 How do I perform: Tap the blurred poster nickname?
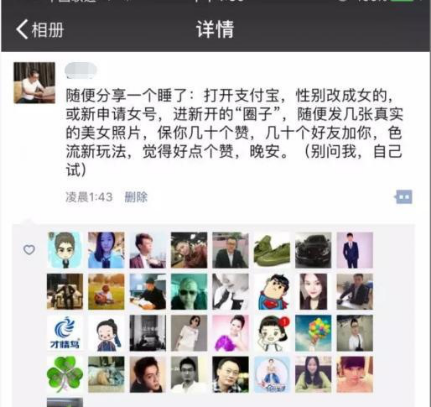(x=81, y=71)
